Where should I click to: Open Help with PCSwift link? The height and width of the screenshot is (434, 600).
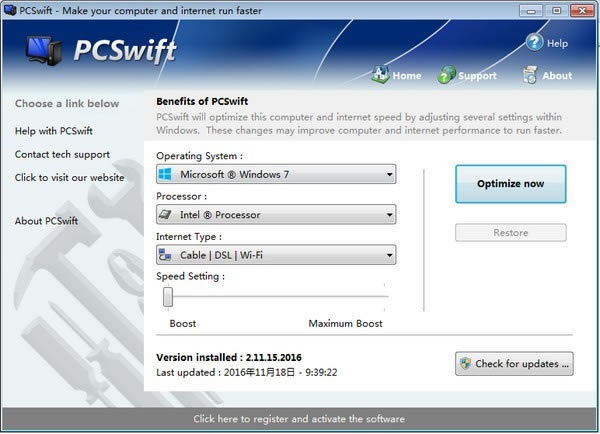[x=54, y=131]
